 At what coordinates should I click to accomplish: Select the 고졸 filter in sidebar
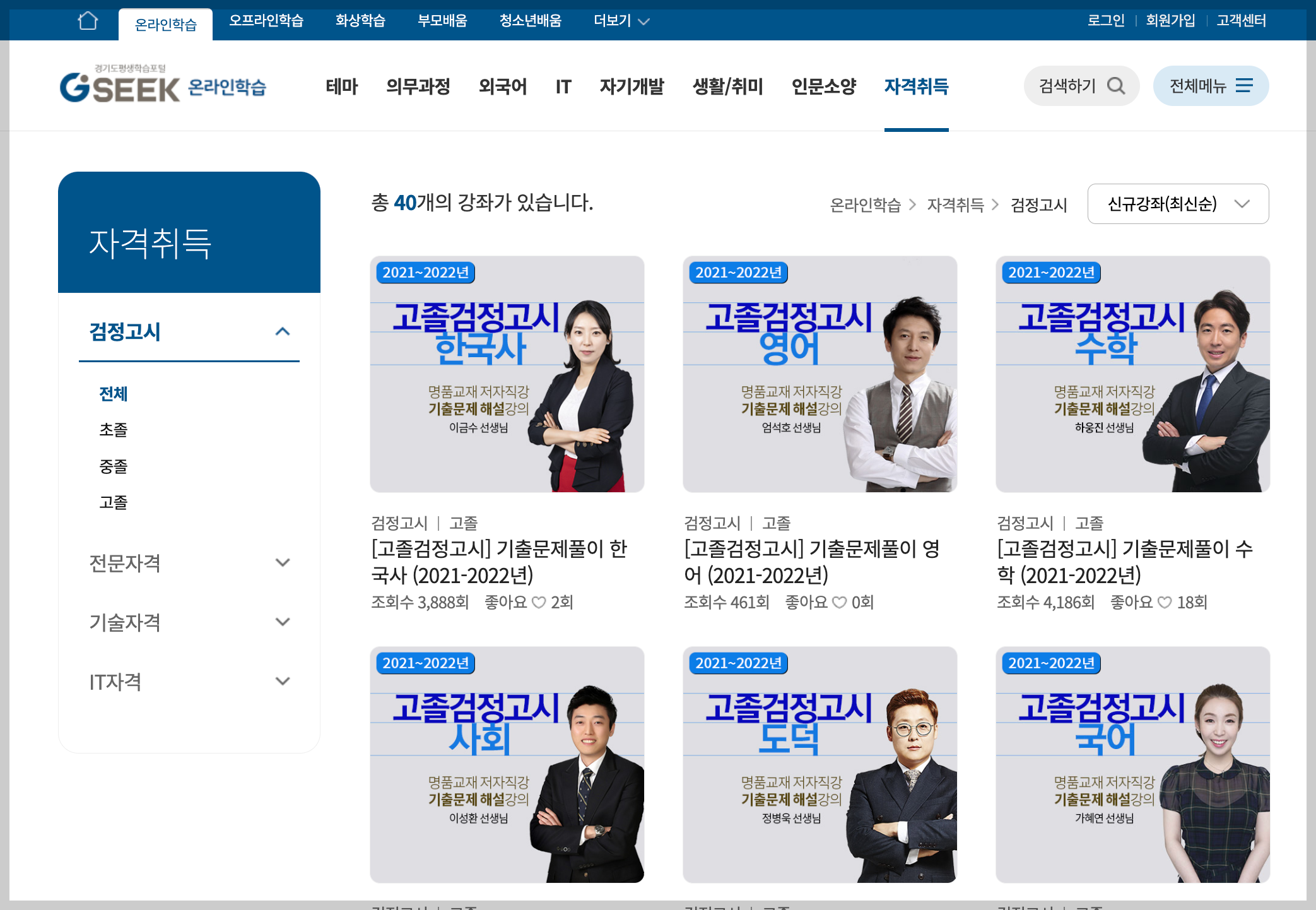coord(114,502)
